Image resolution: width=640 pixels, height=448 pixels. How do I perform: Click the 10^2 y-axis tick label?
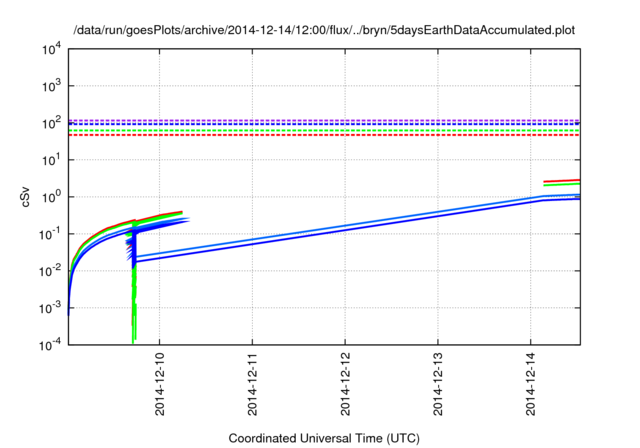(51, 123)
